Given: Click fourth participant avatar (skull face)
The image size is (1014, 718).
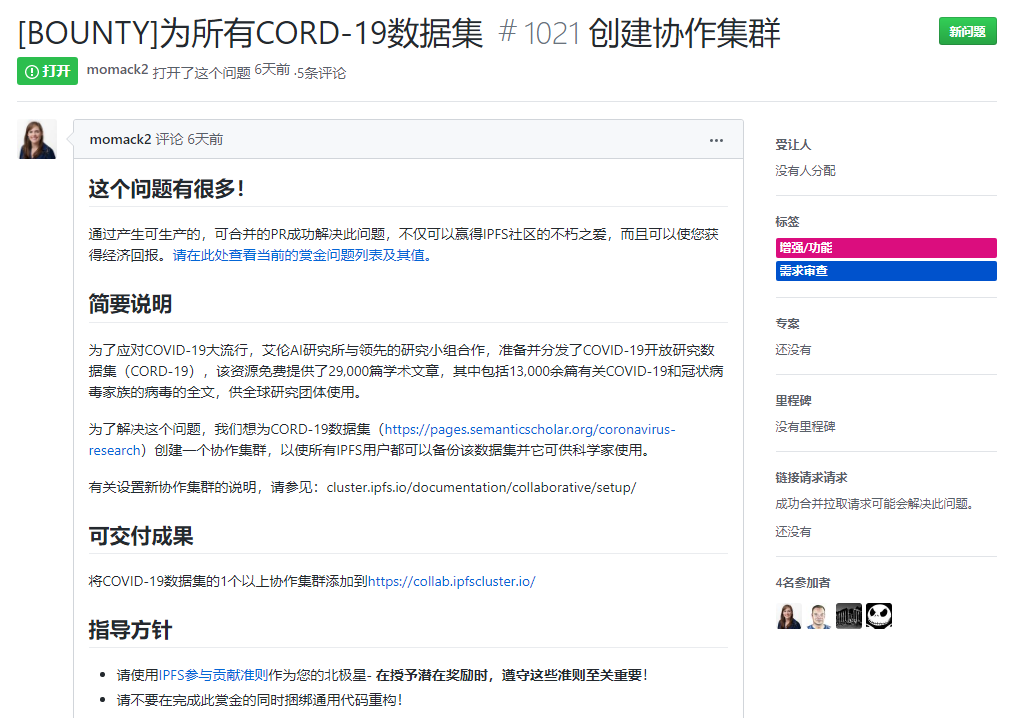Looking at the screenshot, I should click(x=879, y=616).
